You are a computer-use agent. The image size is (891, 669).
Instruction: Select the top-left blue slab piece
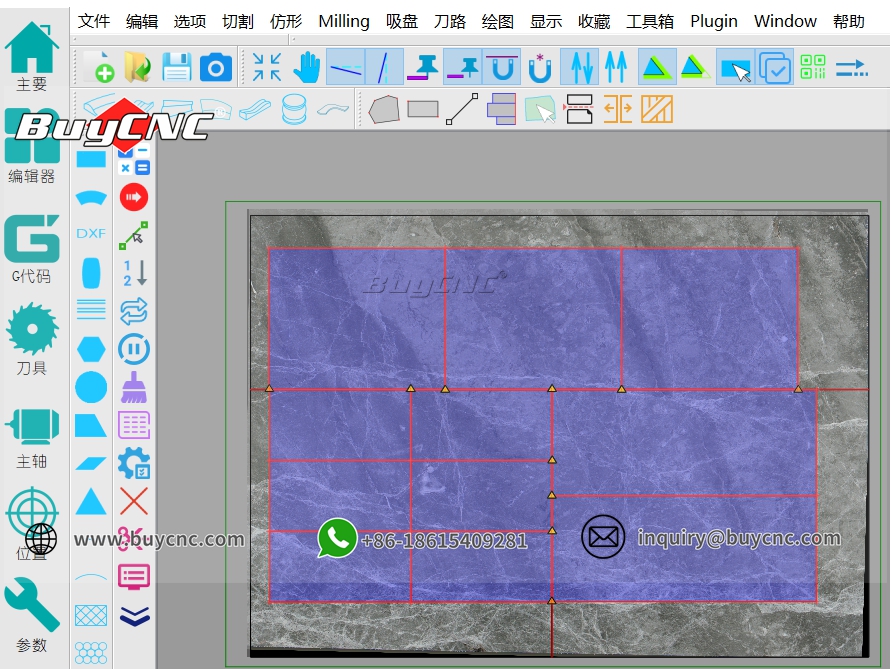click(356, 318)
